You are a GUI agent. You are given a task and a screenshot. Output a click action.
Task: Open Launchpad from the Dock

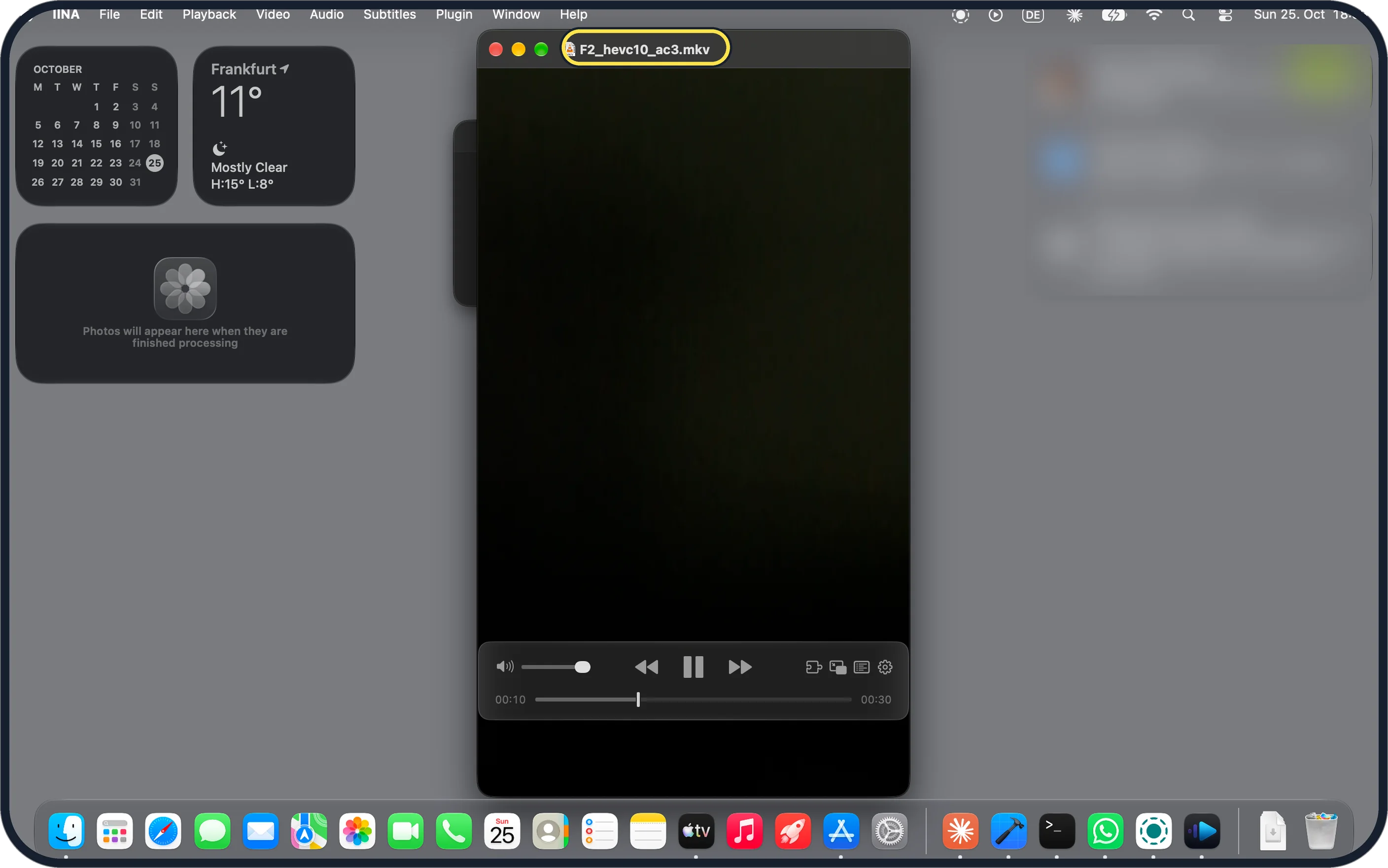click(115, 831)
